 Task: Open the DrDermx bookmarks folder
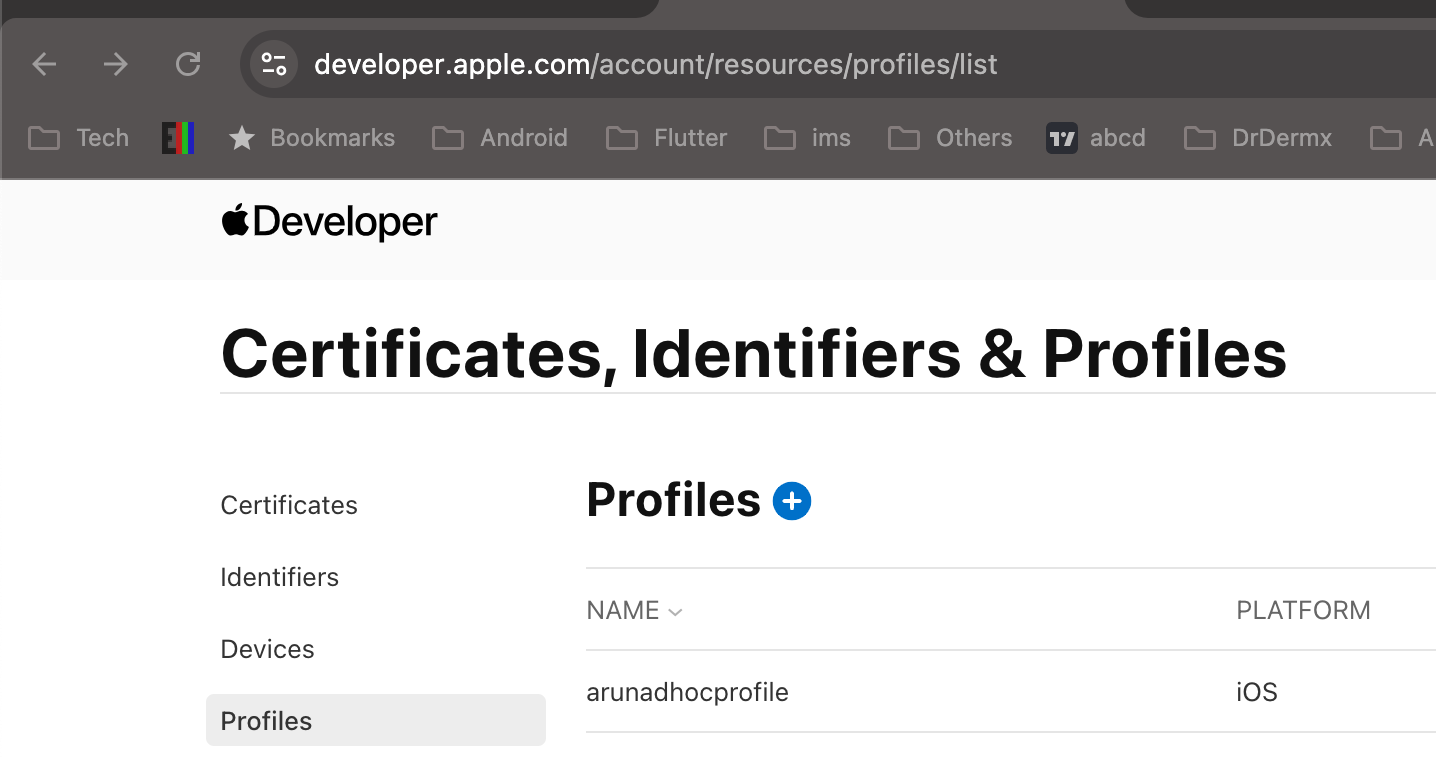point(1258,138)
